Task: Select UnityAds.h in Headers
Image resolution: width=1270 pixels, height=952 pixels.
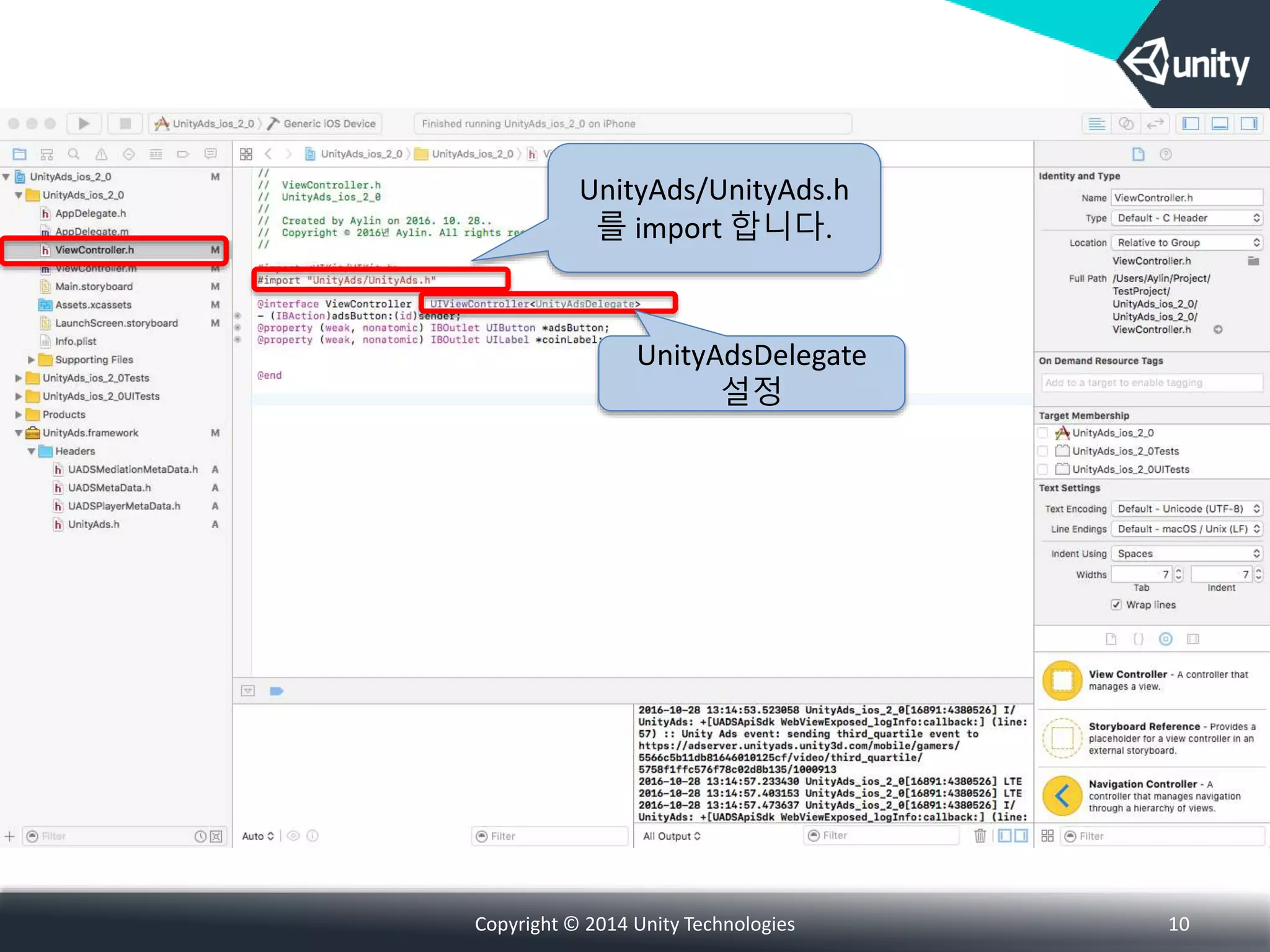Action: click(x=94, y=524)
